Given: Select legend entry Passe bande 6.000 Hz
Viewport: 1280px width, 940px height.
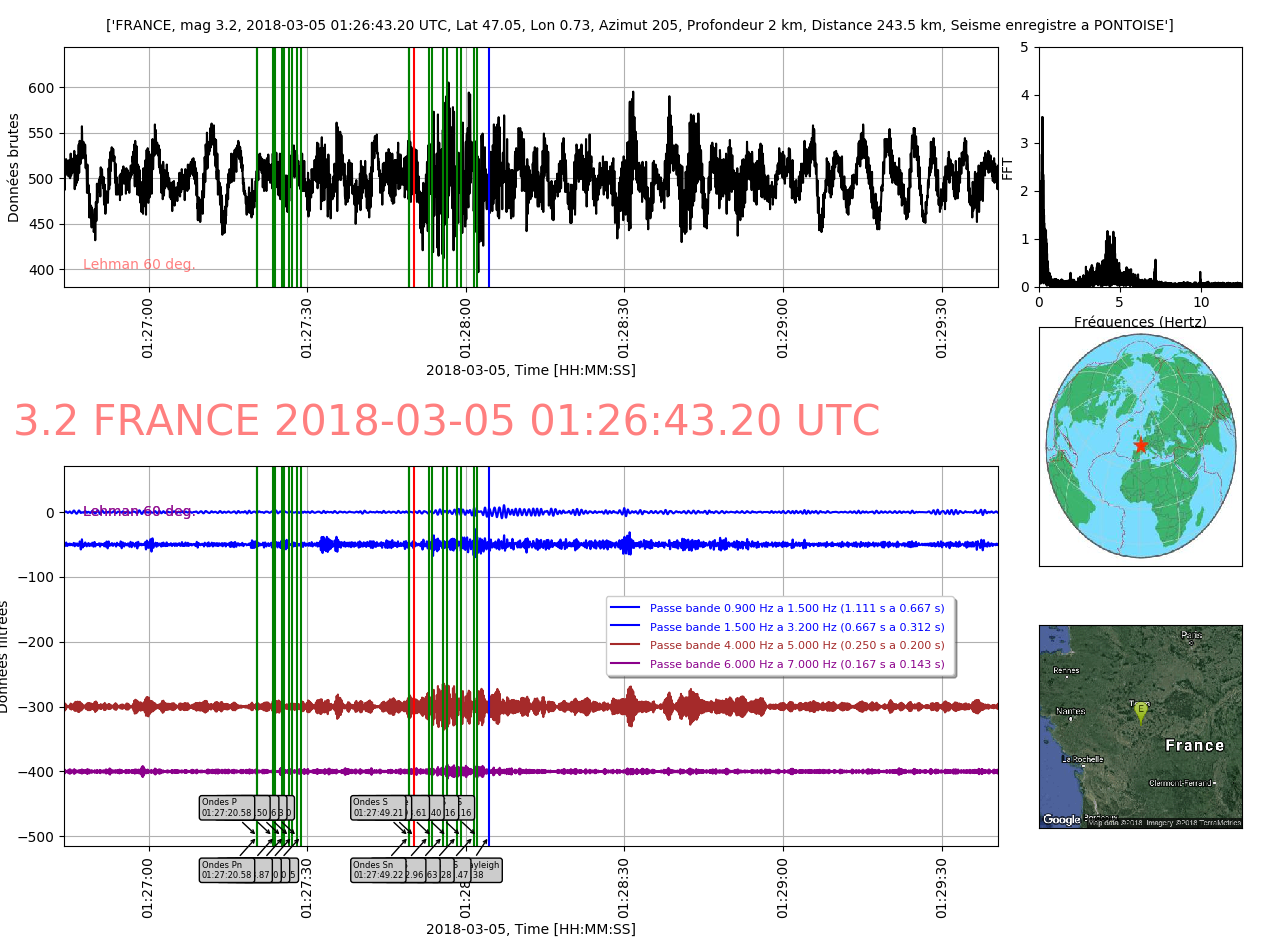Looking at the screenshot, I should click(x=796, y=664).
